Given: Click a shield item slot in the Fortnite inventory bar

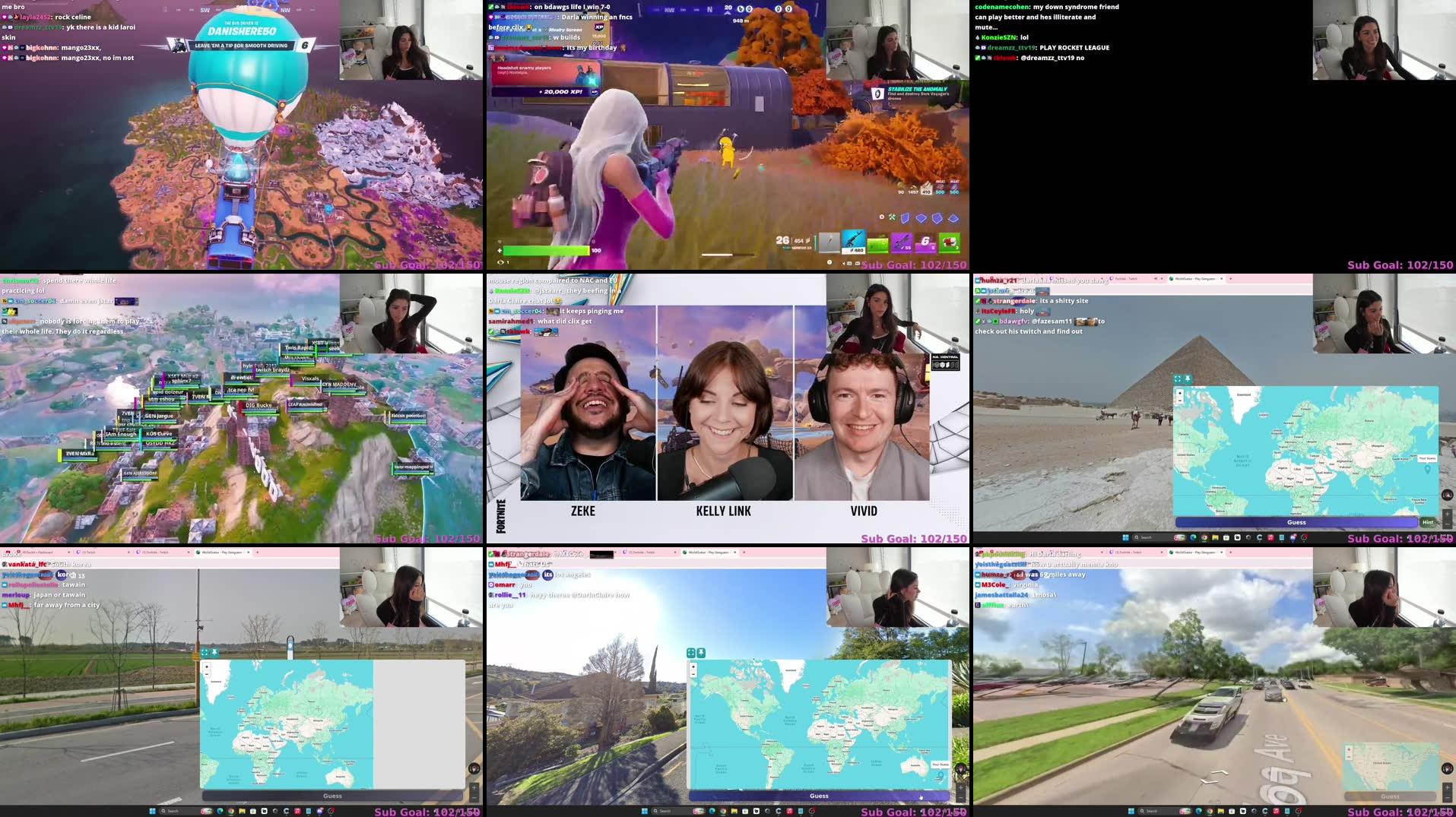Looking at the screenshot, I should coord(879,245).
